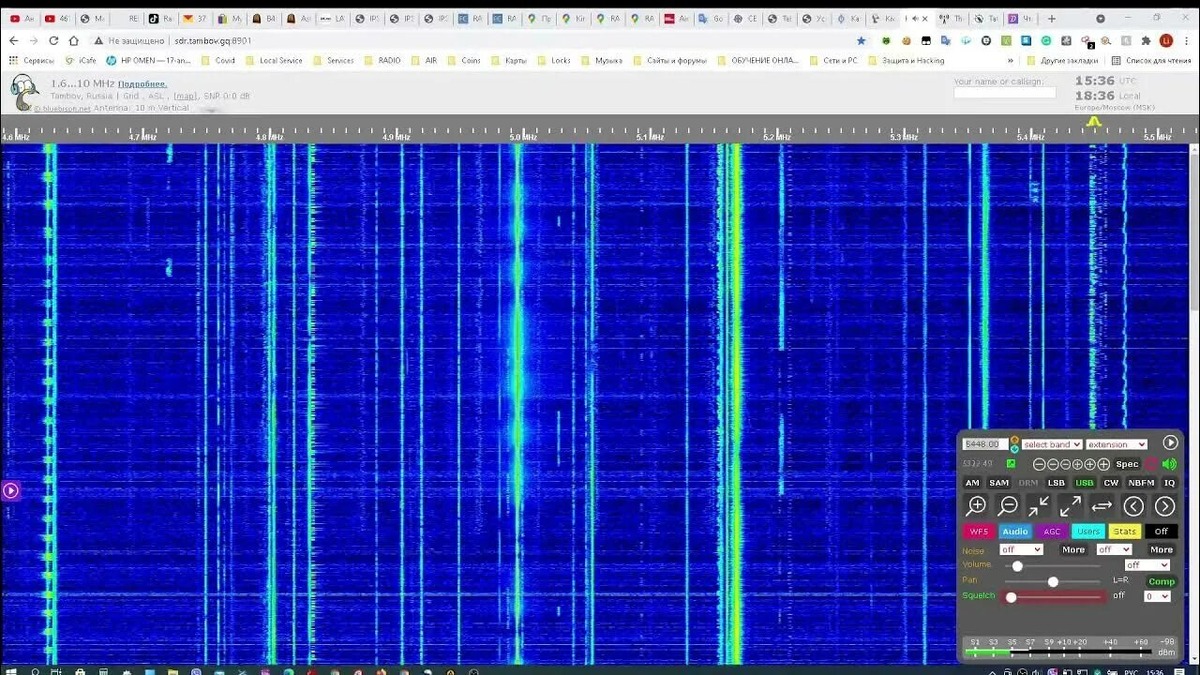The image size is (1200, 675).
Task: Open the select band dropdown
Action: pyautogui.click(x=1051, y=444)
